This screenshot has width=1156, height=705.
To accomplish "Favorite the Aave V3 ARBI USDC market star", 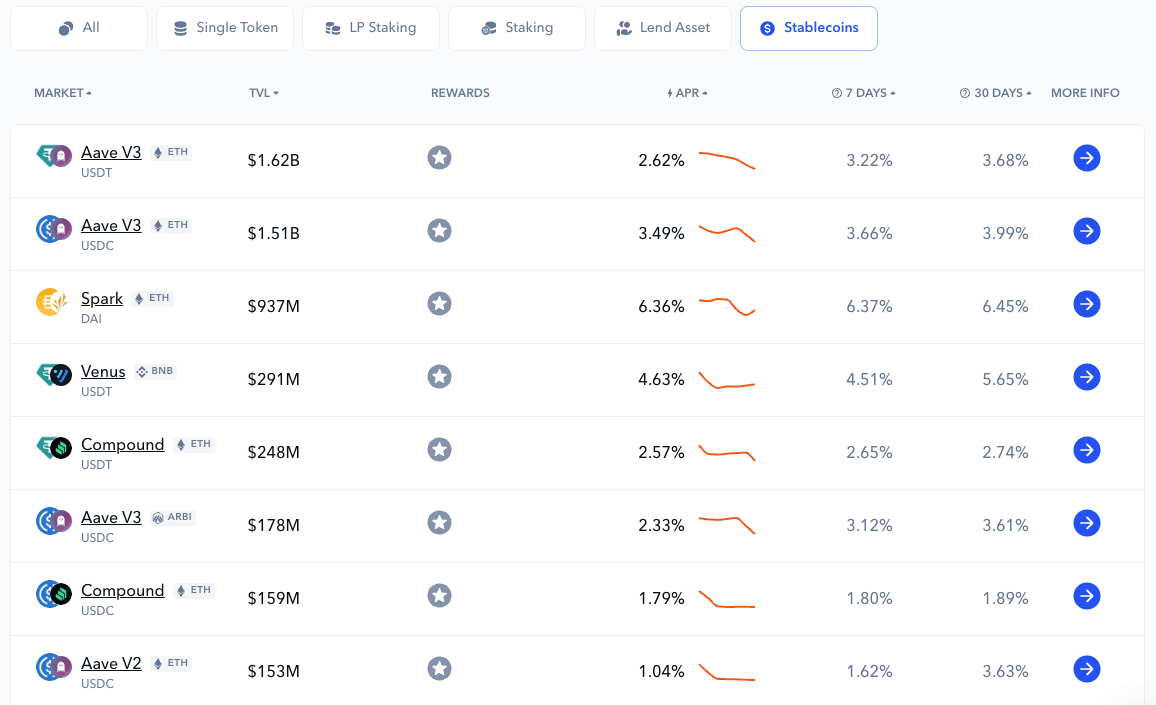I will click(x=439, y=523).
